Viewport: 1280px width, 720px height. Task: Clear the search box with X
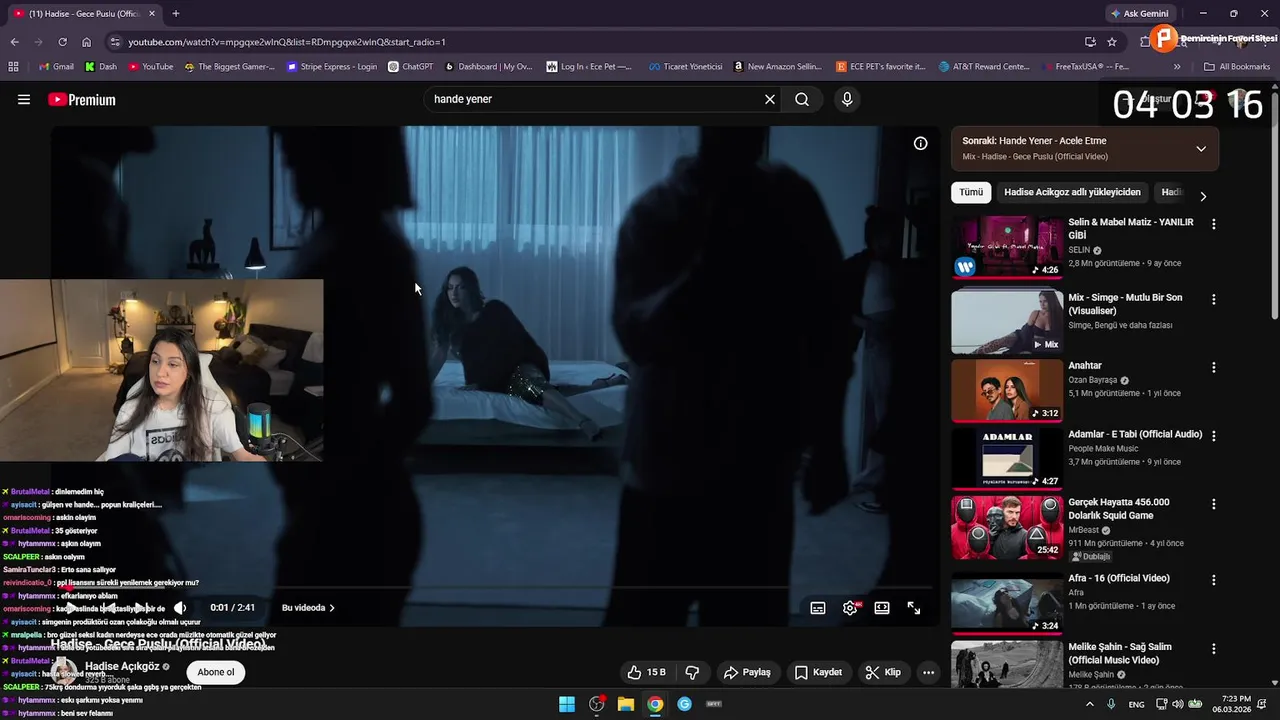point(770,99)
